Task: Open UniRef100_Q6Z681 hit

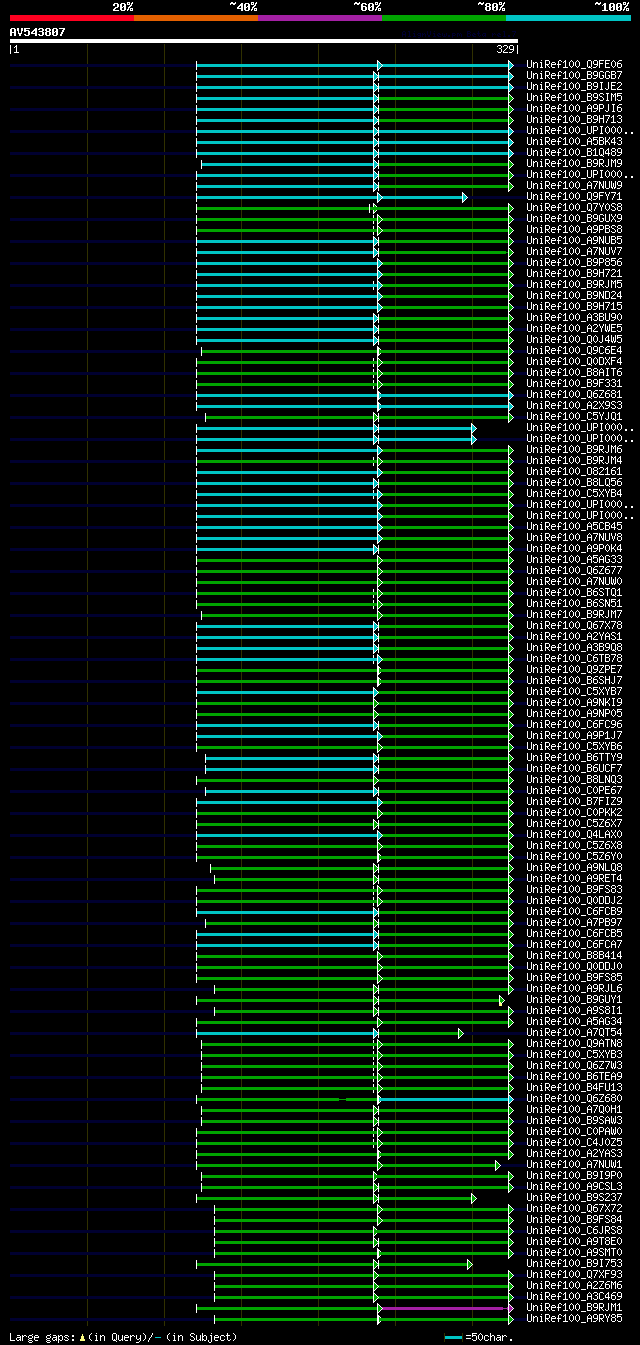Action: tap(574, 394)
